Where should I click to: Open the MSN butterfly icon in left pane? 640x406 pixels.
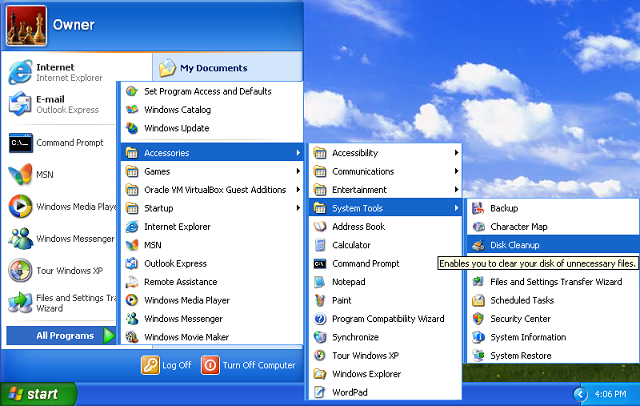click(x=20, y=174)
